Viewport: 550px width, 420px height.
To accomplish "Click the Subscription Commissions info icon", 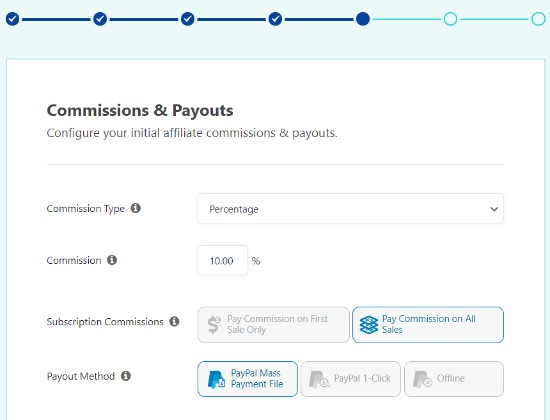I will point(174,321).
